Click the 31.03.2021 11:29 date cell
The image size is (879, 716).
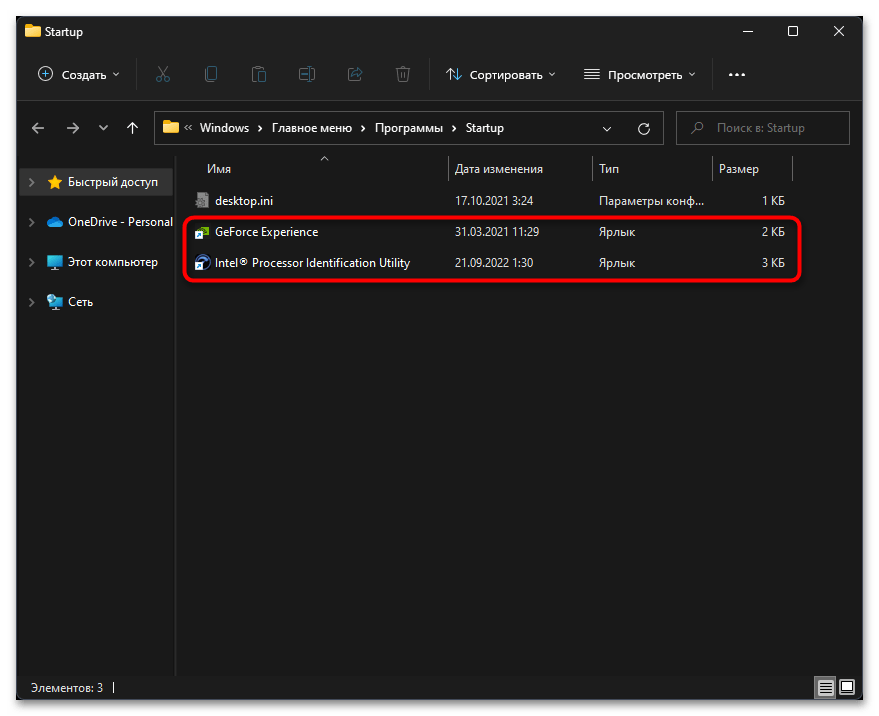click(x=497, y=232)
